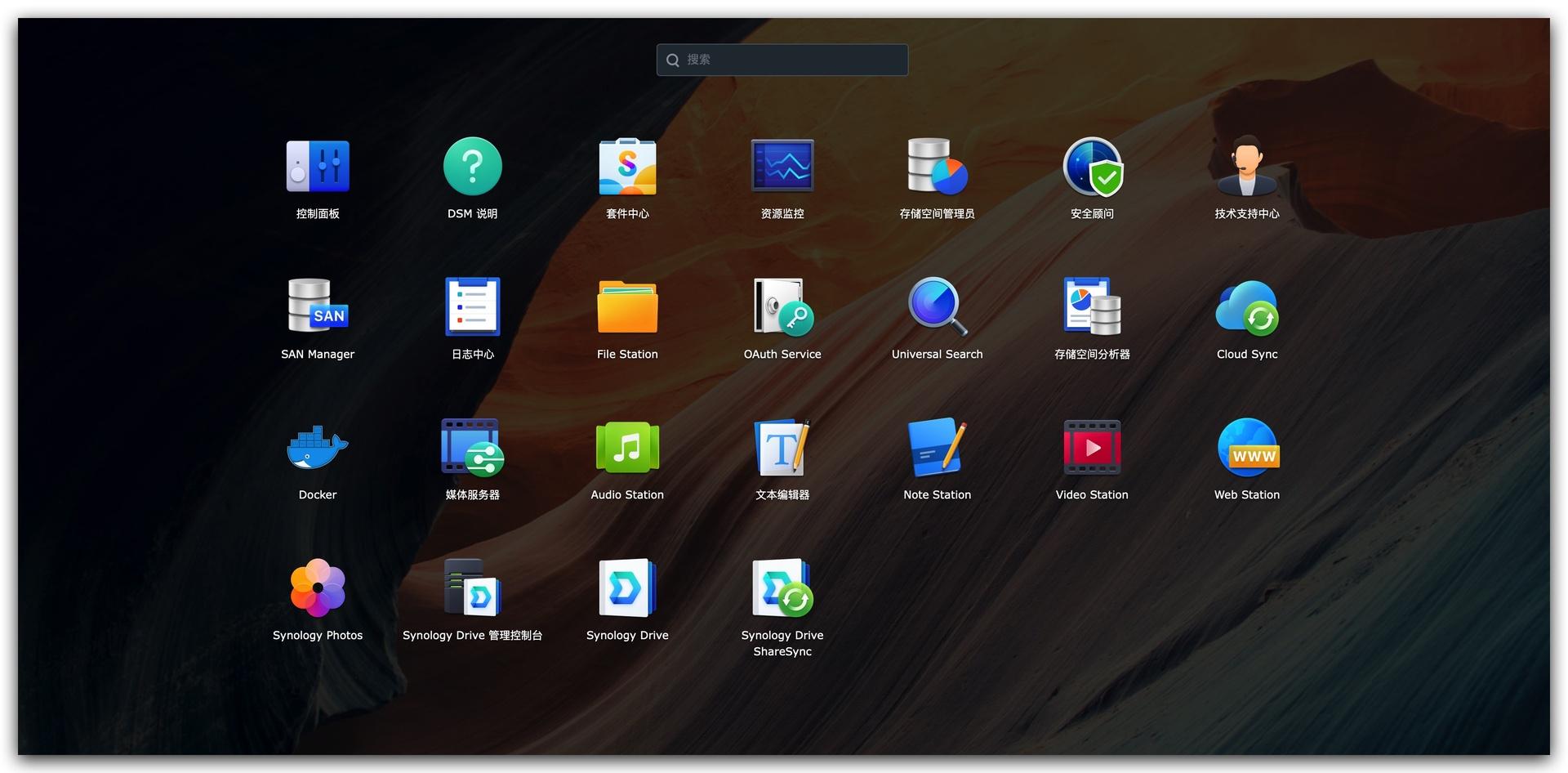
Task: Open DSM 说明 help icon
Action: (472, 166)
